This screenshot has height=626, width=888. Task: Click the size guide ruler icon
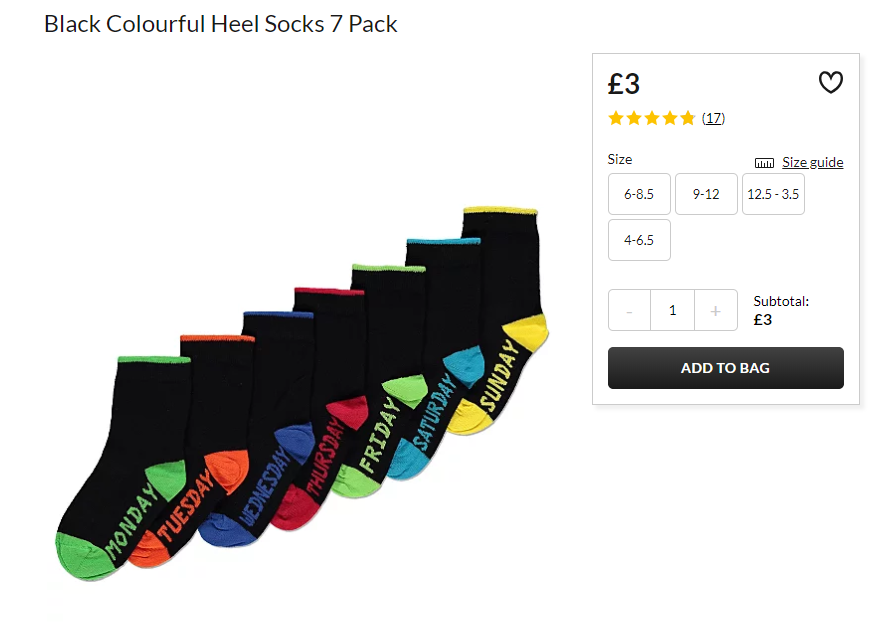(764, 163)
